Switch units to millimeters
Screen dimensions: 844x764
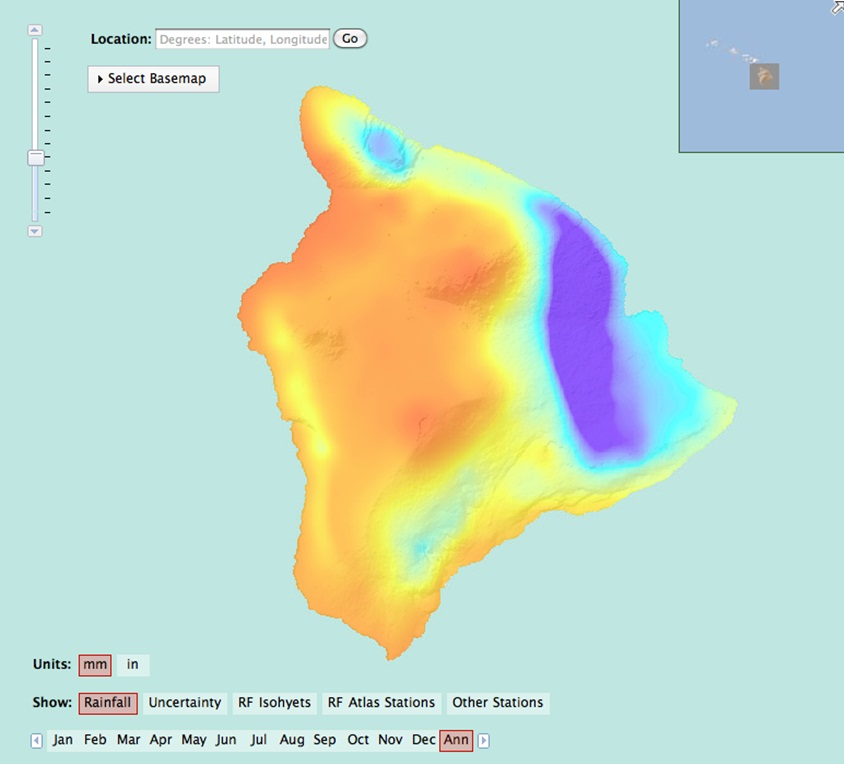[95, 665]
